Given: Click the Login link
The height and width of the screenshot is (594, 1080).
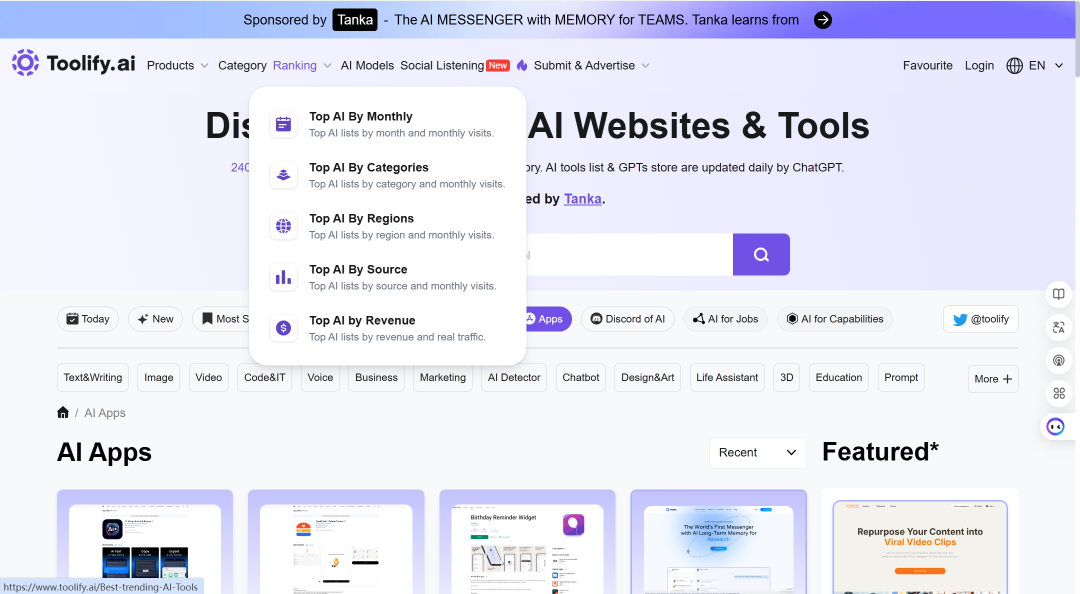Looking at the screenshot, I should [979, 65].
